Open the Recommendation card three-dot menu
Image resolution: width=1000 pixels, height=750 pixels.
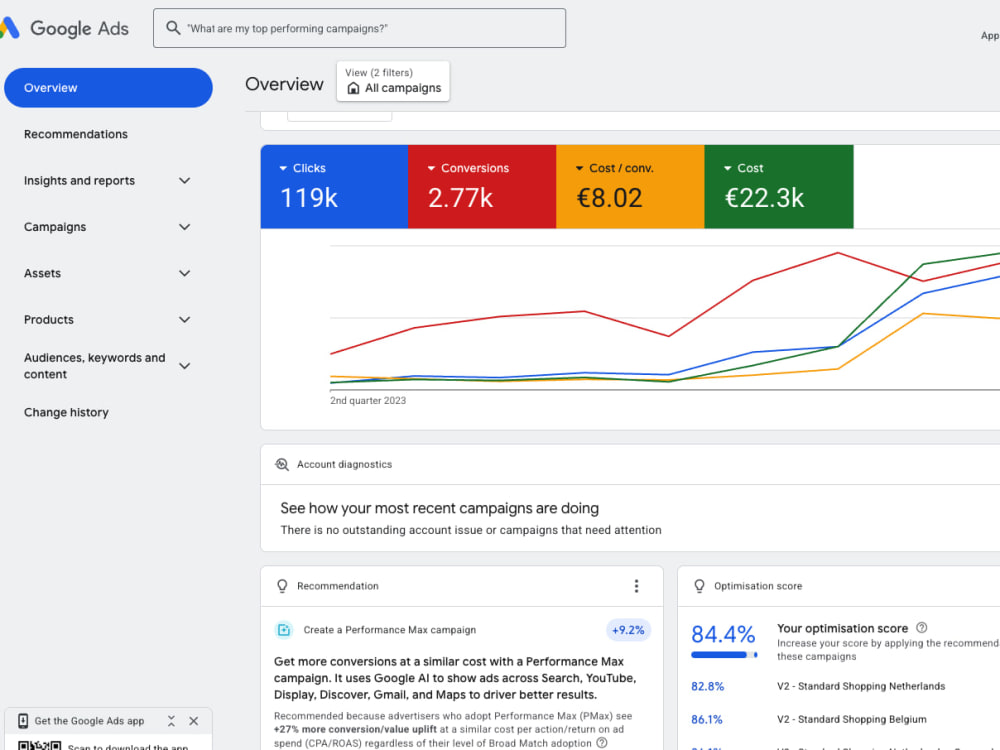636,585
